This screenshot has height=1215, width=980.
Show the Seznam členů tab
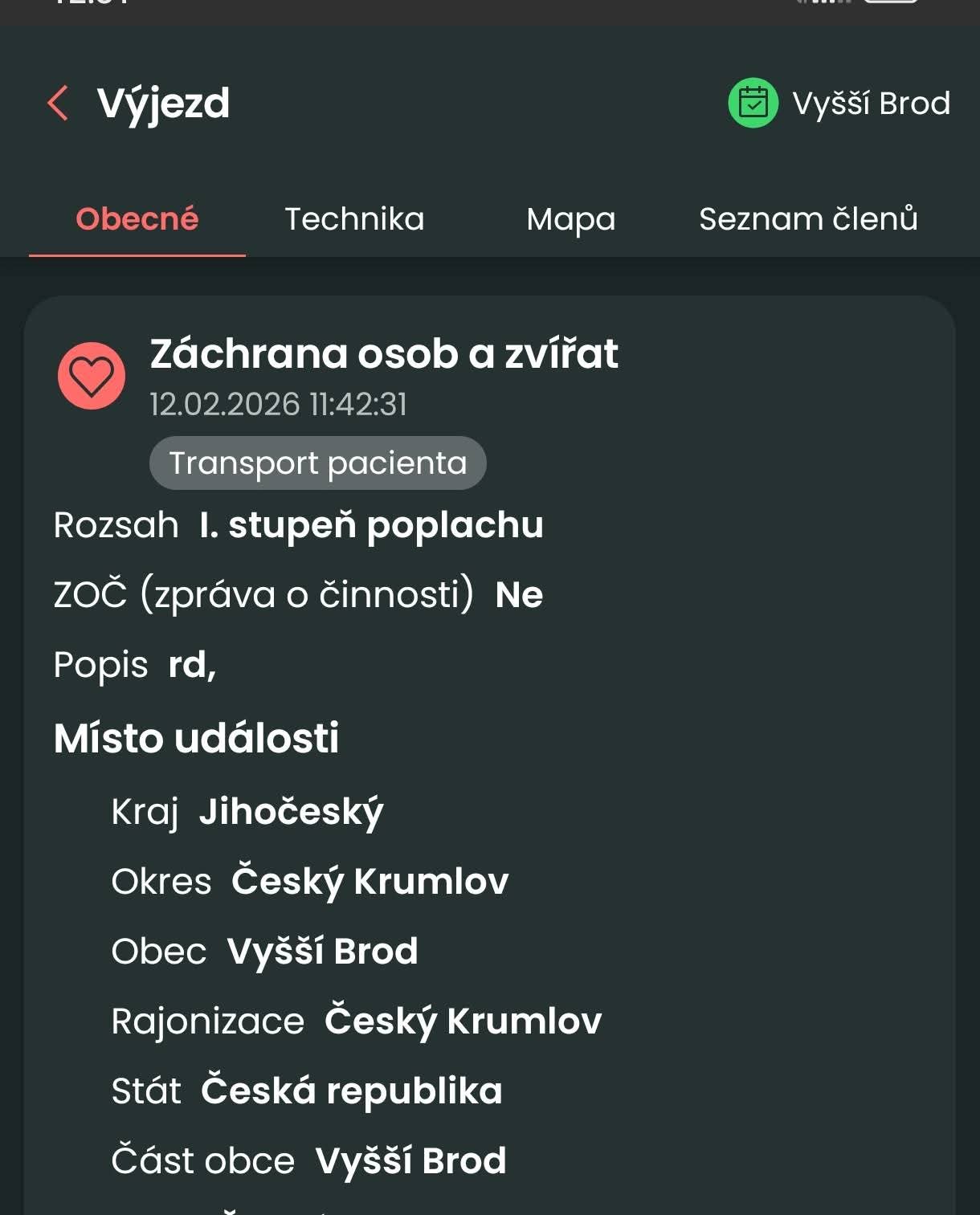click(808, 219)
